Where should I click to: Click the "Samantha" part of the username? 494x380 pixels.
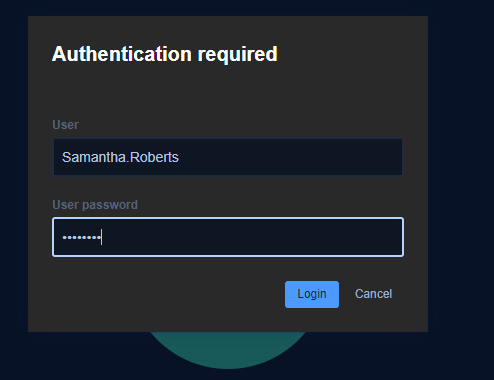94,157
